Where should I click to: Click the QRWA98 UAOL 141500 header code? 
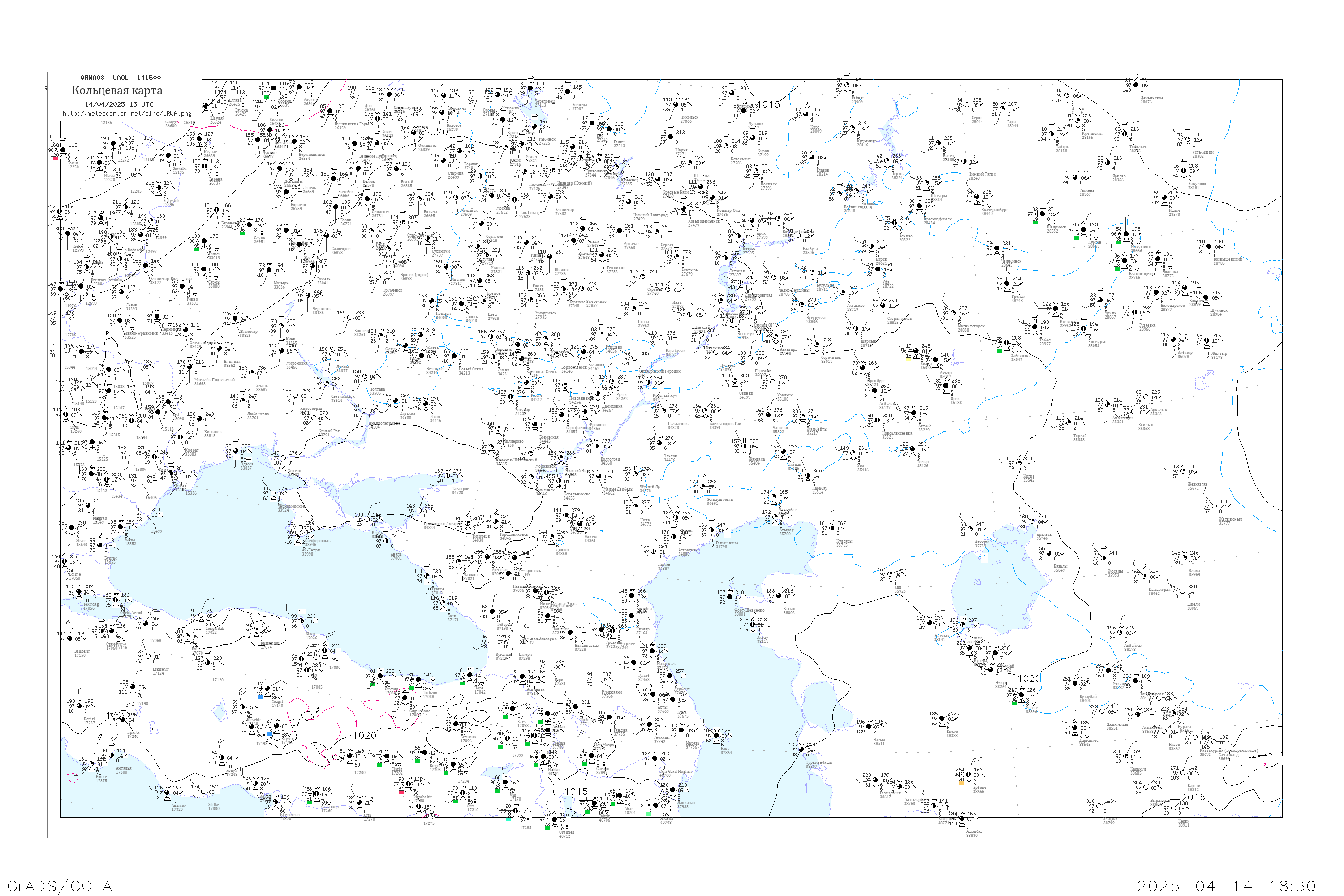[121, 78]
